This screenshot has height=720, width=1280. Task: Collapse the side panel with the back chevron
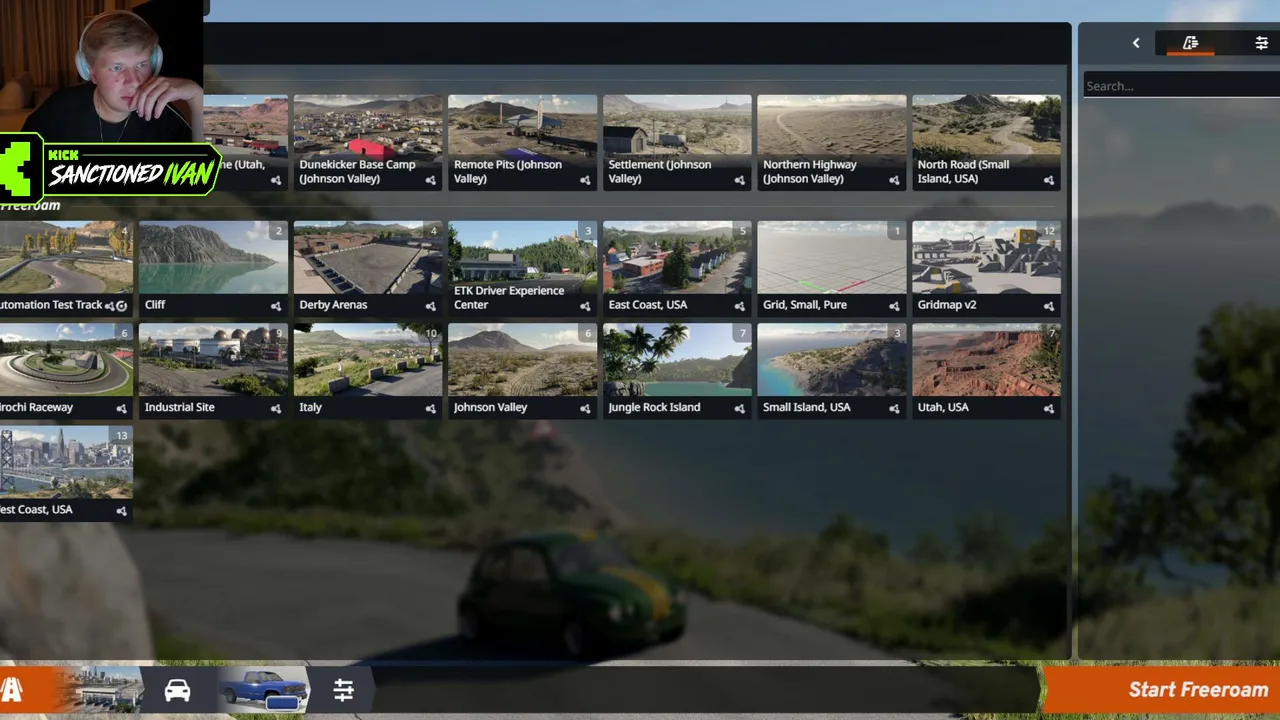pyautogui.click(x=1136, y=43)
